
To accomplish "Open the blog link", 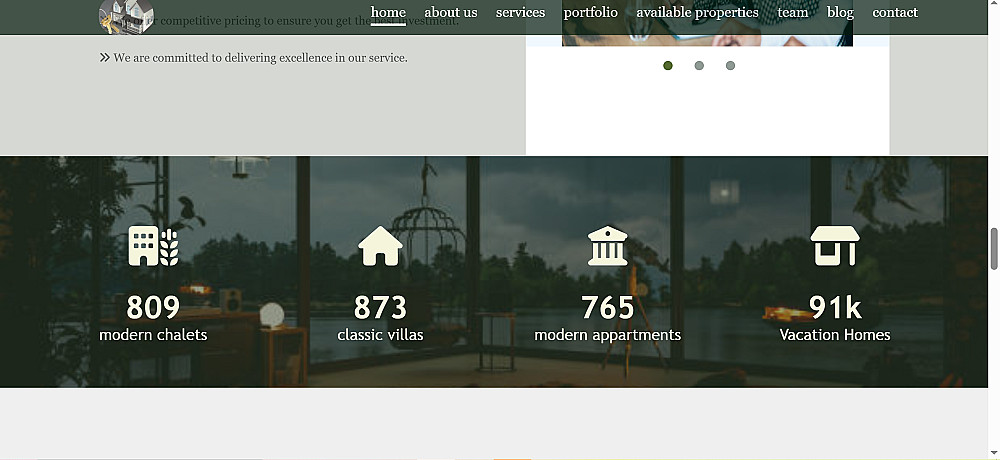I will [840, 12].
